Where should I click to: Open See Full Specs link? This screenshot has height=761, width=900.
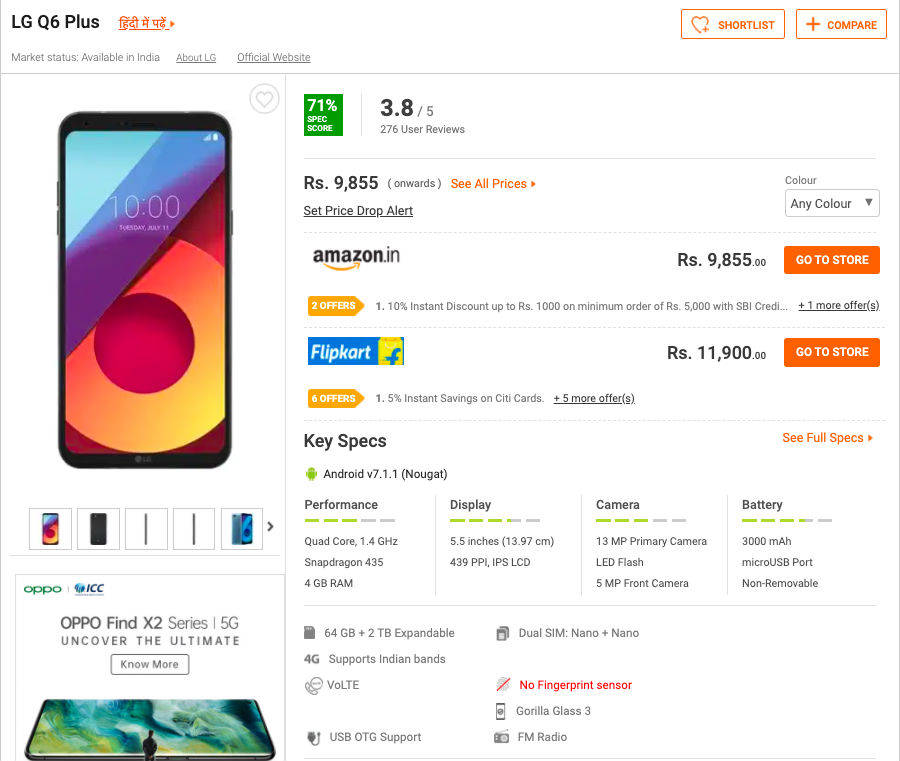(x=827, y=438)
